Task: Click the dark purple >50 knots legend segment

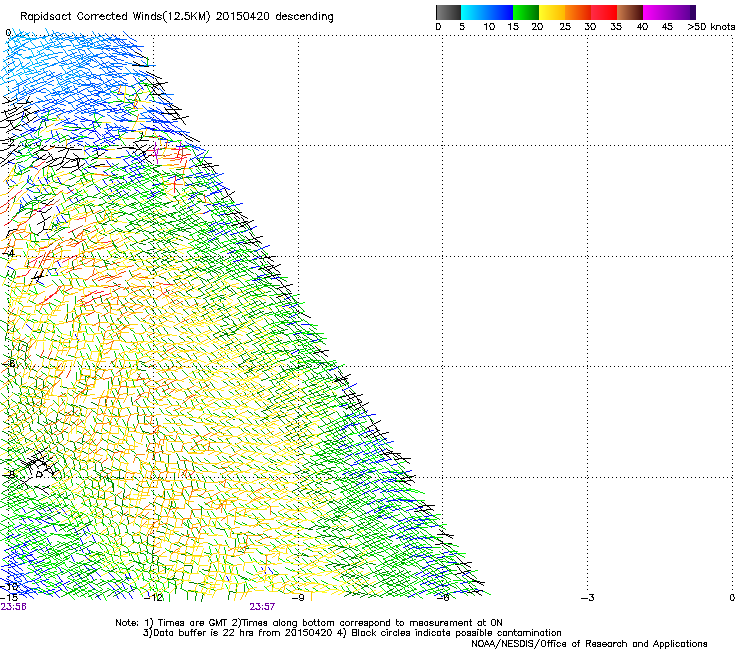Action: (692, 12)
